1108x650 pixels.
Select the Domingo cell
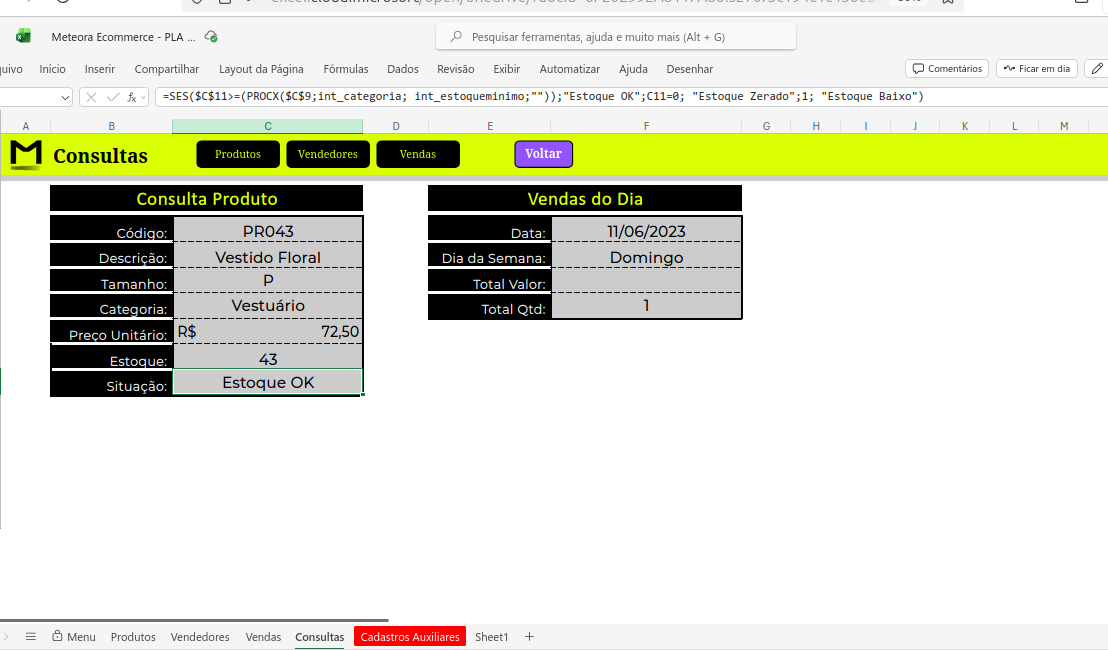646,256
